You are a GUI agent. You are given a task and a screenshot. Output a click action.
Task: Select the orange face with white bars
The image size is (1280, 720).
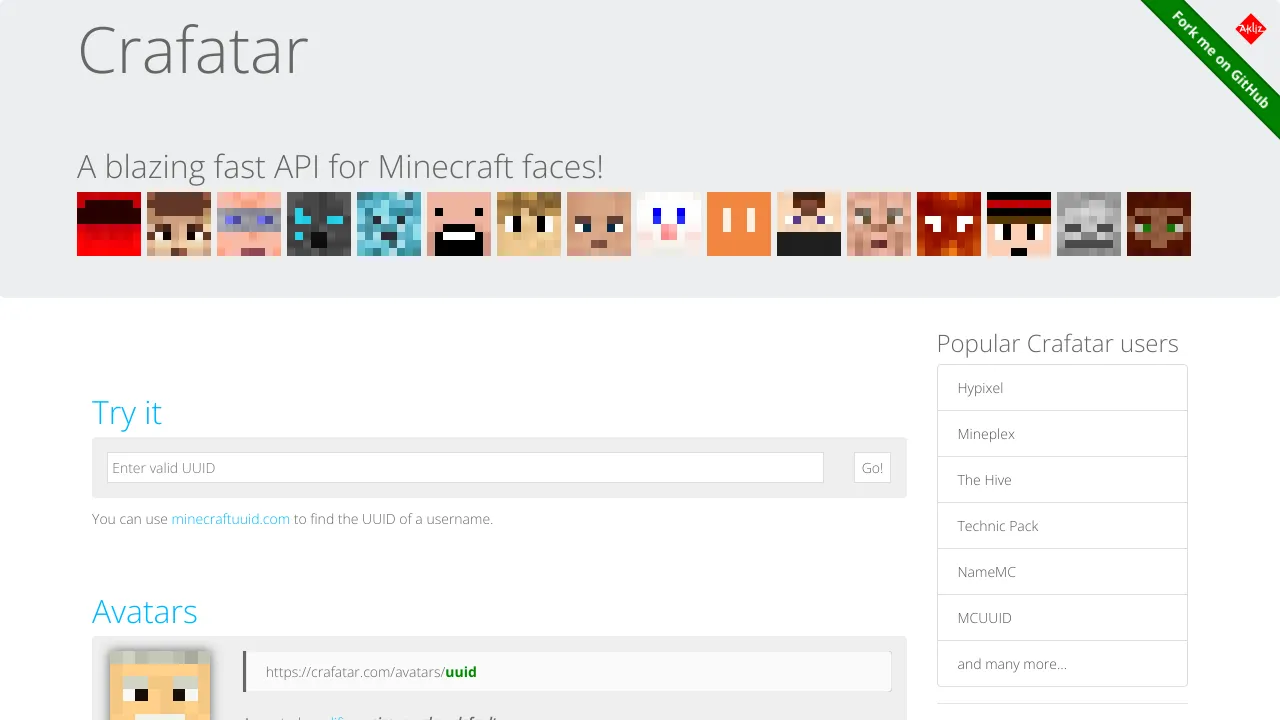(739, 224)
